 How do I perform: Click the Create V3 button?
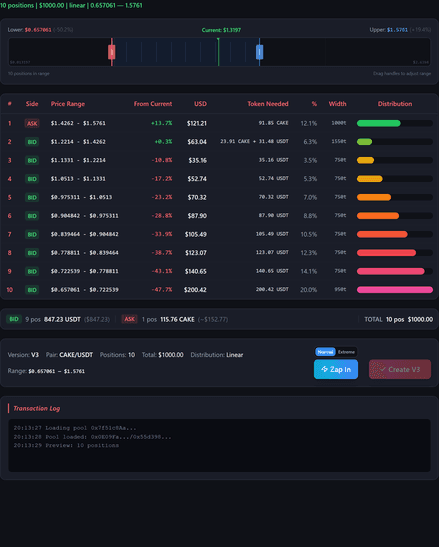coord(400,369)
